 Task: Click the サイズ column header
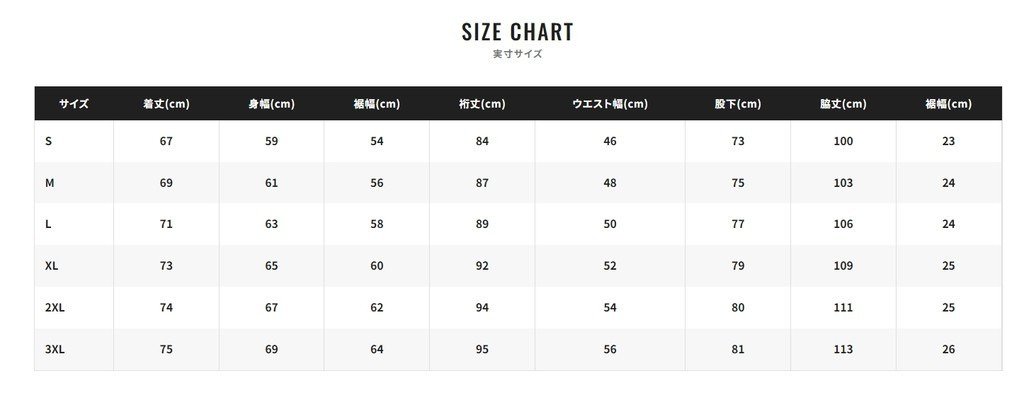tap(74, 104)
